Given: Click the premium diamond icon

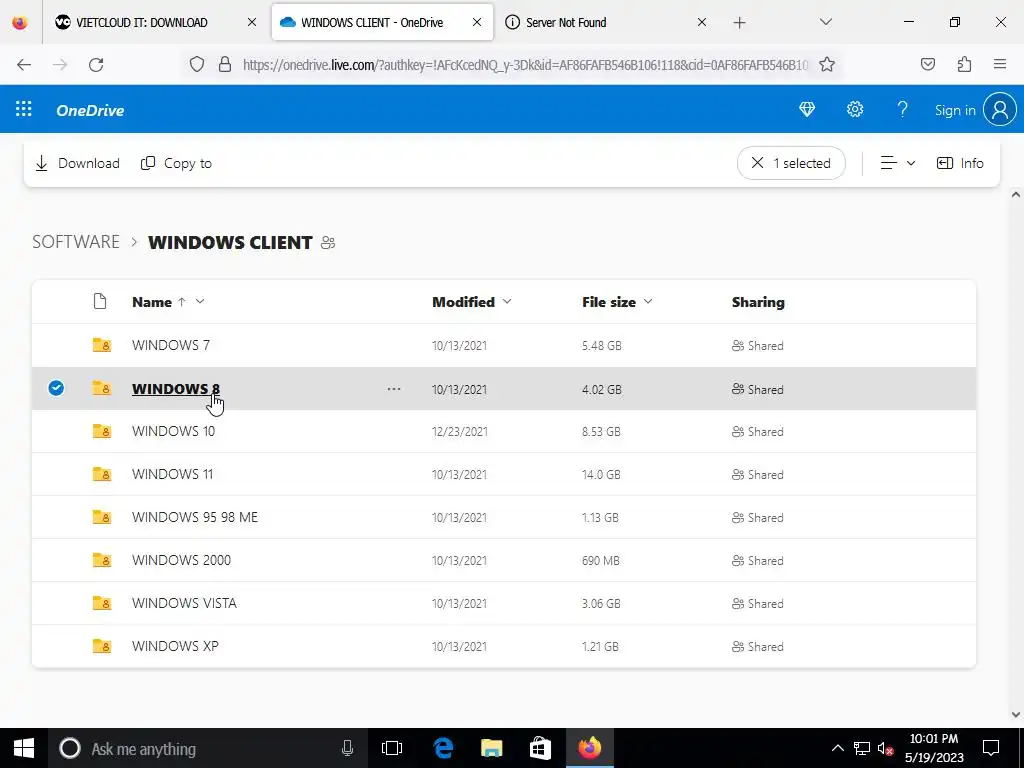Looking at the screenshot, I should [x=807, y=110].
